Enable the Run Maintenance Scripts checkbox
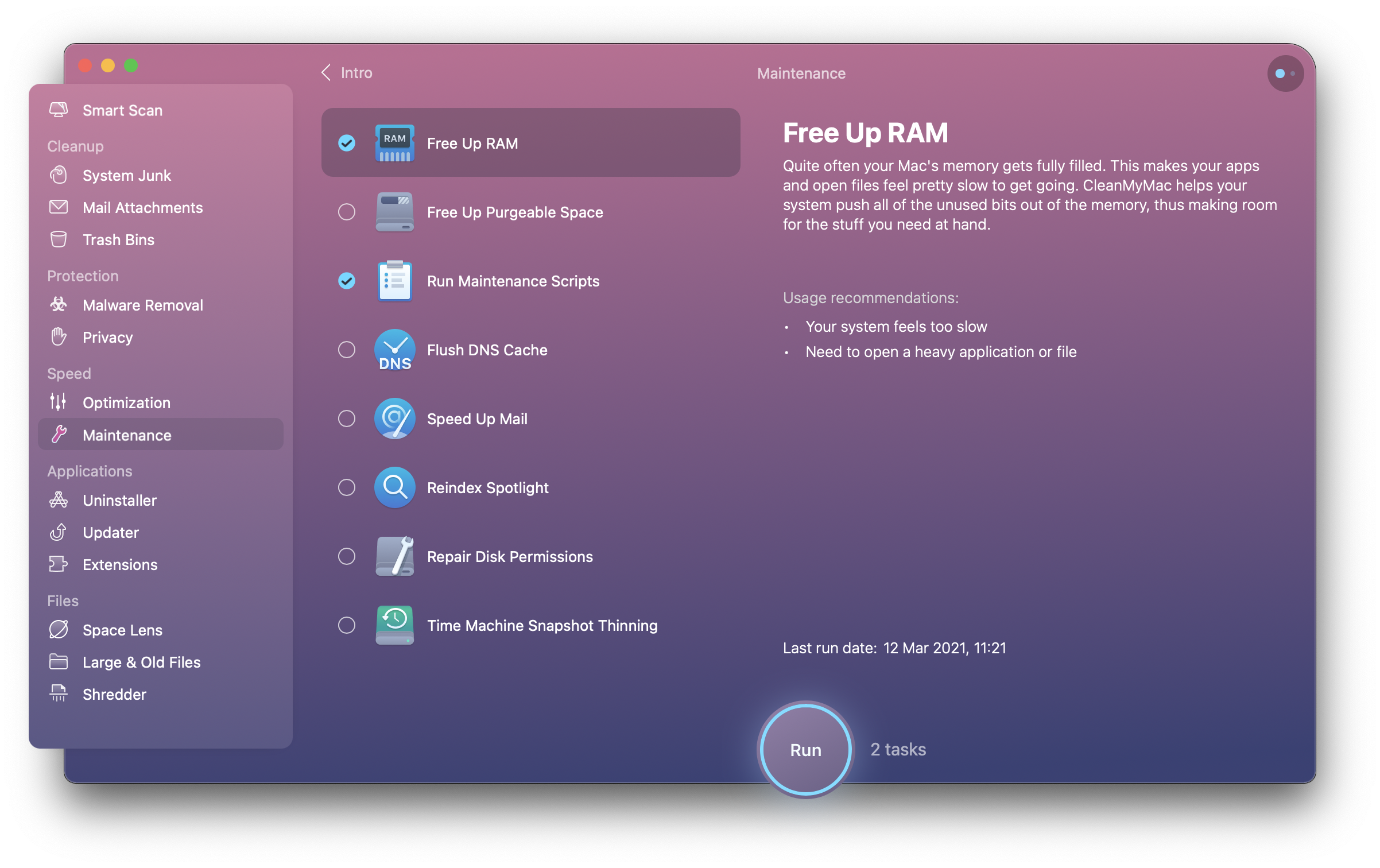The width and height of the screenshot is (1380, 868). point(347,281)
